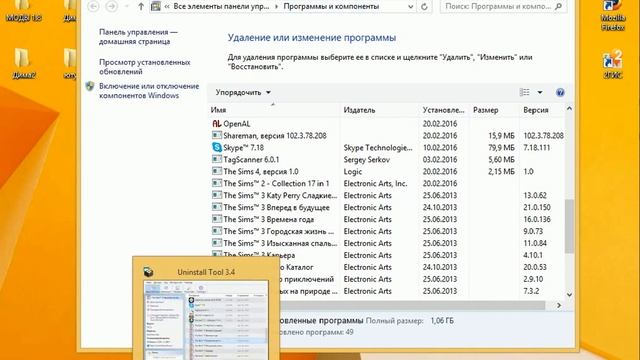This screenshot has width=640, height=360.
Task: Click the OpenAL program icon
Action: 217,124
